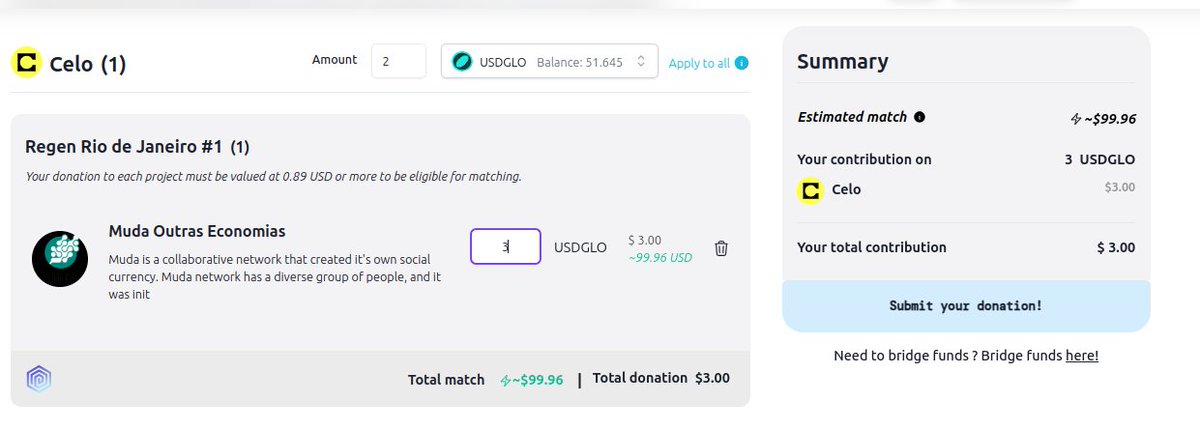The width and height of the screenshot is (1200, 431).
Task: Click Apply to all link
Action: [x=699, y=63]
